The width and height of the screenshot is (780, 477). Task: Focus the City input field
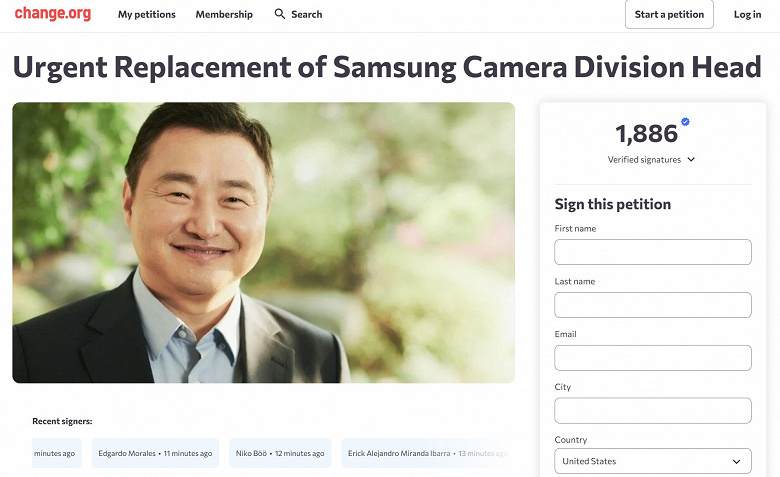[x=653, y=410]
